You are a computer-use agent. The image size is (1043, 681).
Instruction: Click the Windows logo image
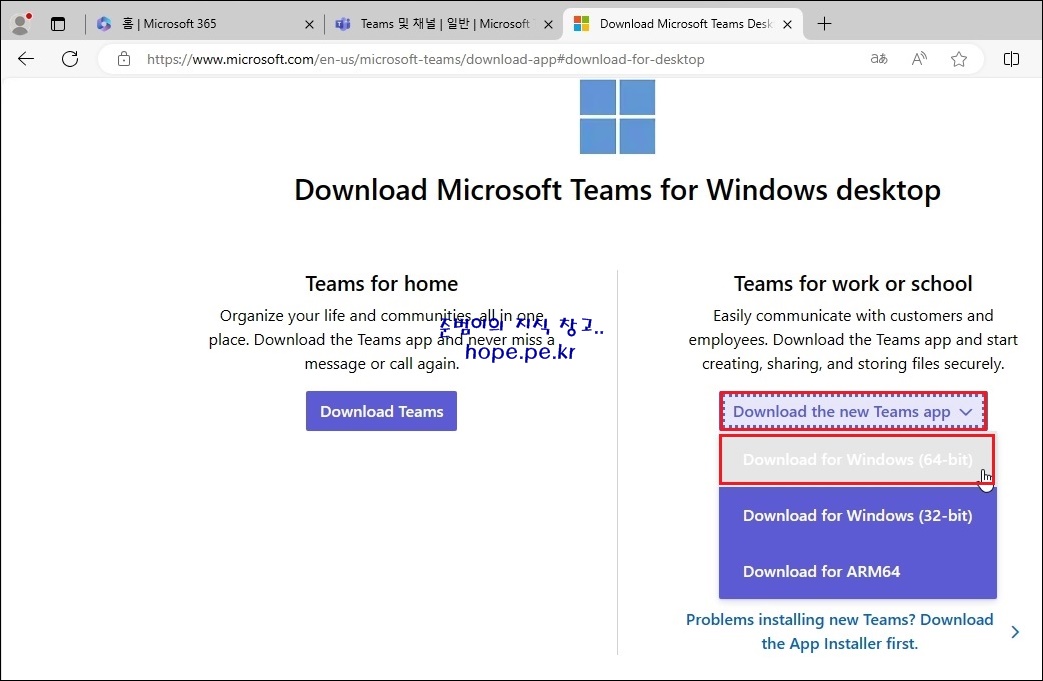pyautogui.click(x=617, y=116)
